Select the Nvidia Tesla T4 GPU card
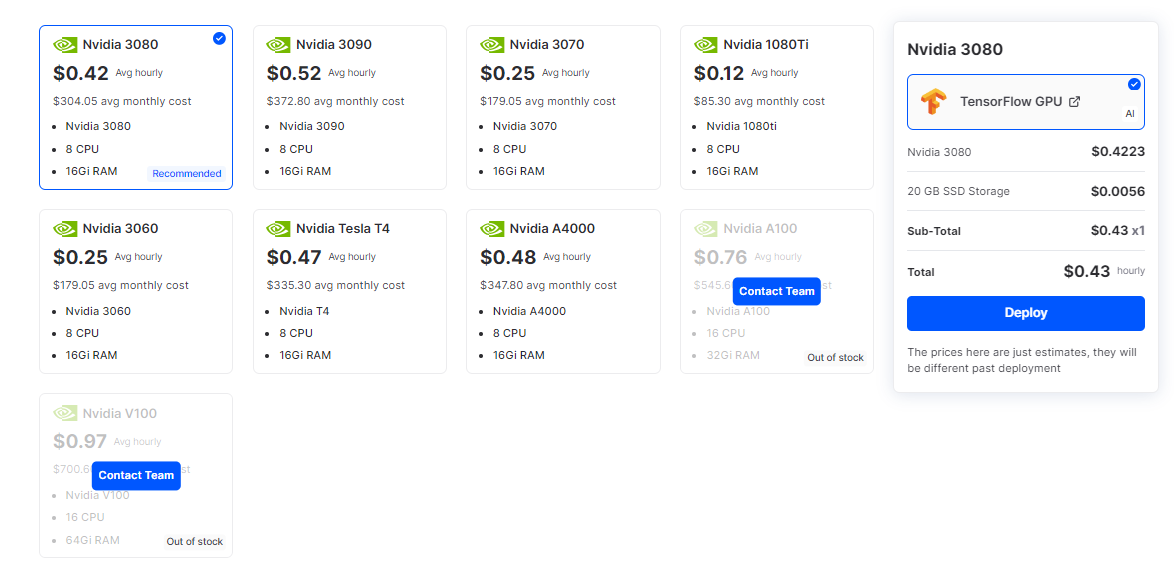Viewport: 1174px width, 567px height. (350, 291)
